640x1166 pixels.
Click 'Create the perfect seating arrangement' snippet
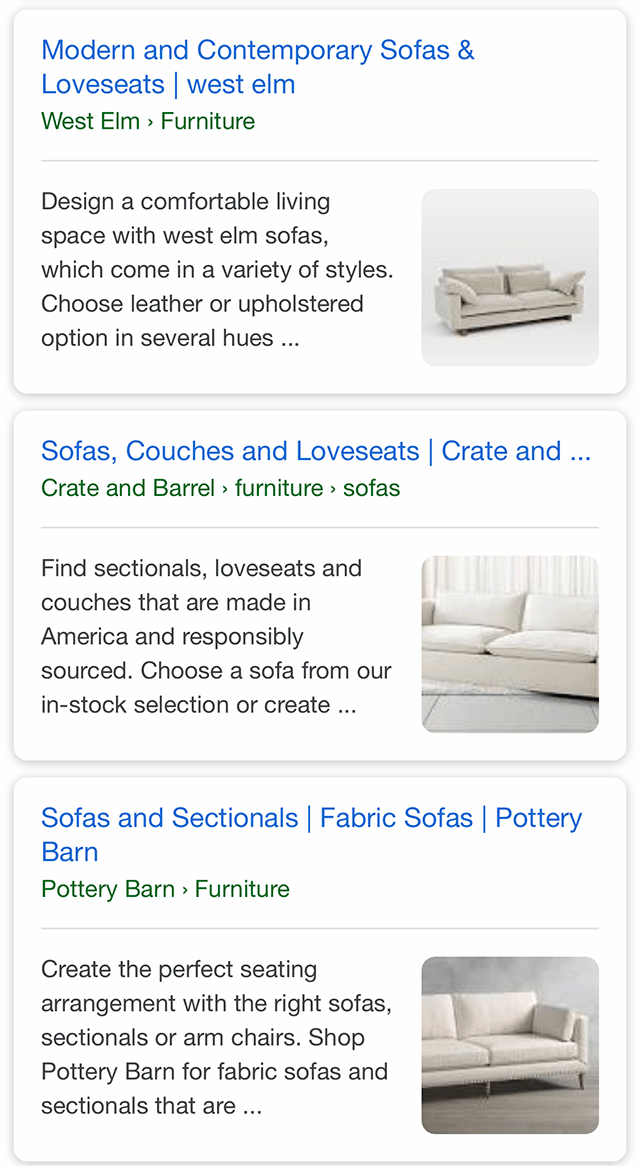click(216, 1037)
